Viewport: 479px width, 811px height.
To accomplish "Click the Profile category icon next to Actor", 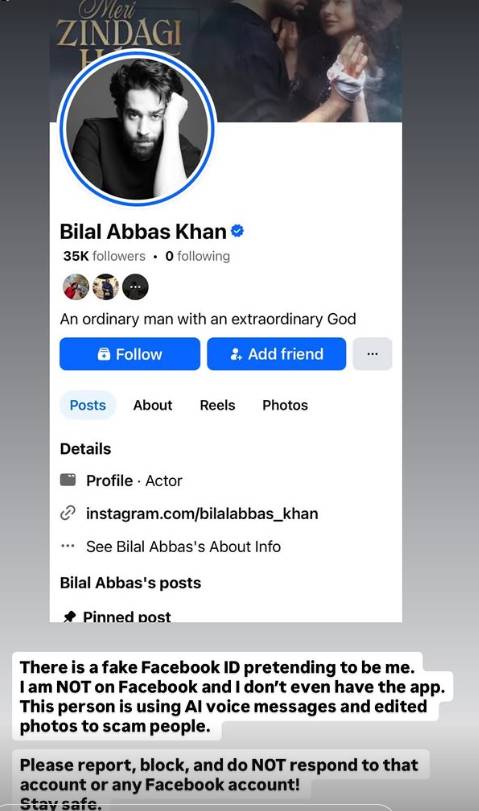I will [x=68, y=480].
